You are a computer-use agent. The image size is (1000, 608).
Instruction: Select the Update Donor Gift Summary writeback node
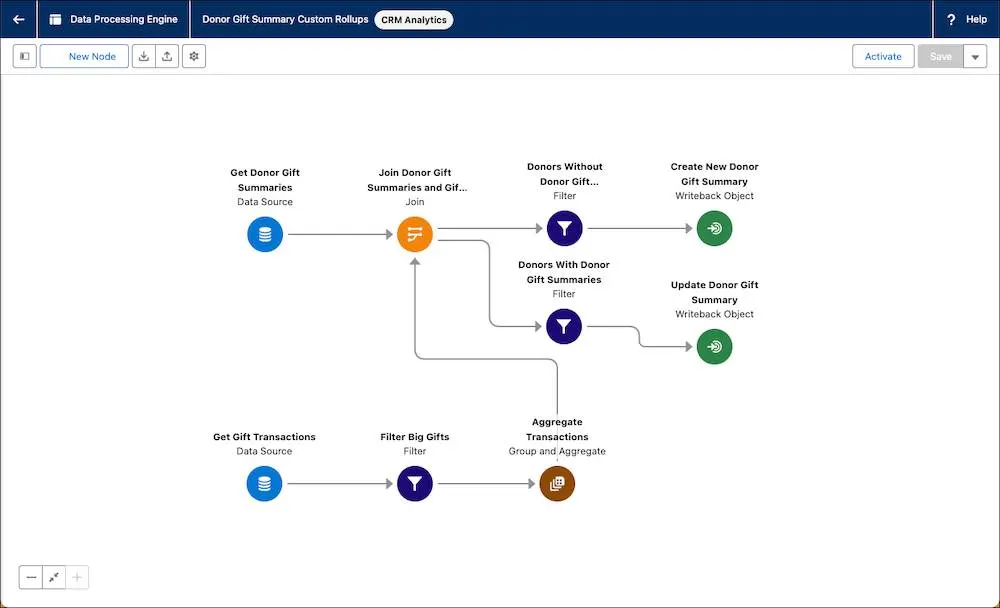coord(714,346)
